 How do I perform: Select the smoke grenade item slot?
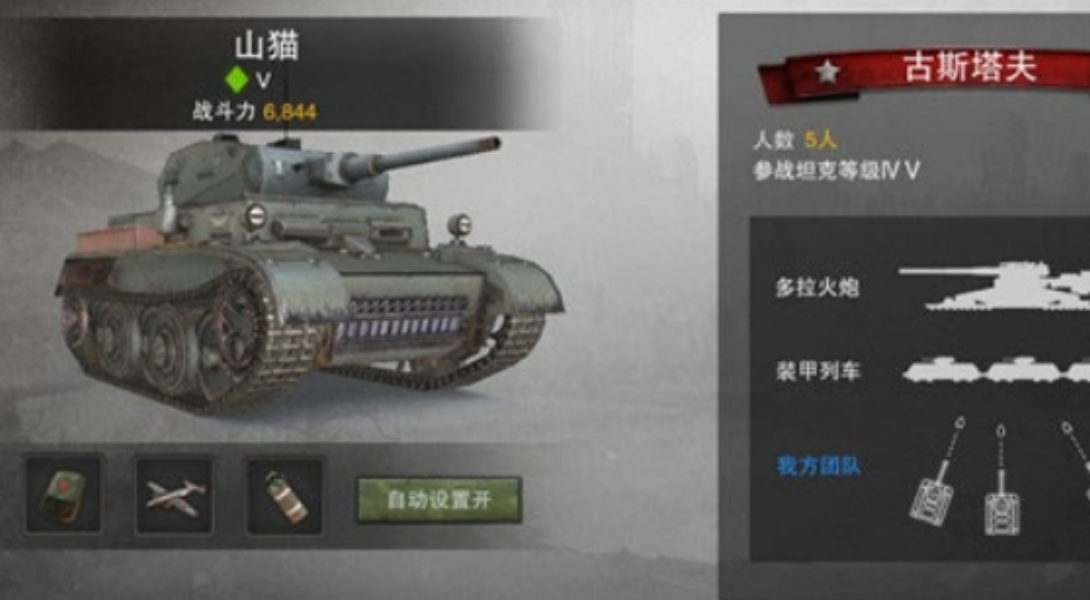tap(285, 495)
